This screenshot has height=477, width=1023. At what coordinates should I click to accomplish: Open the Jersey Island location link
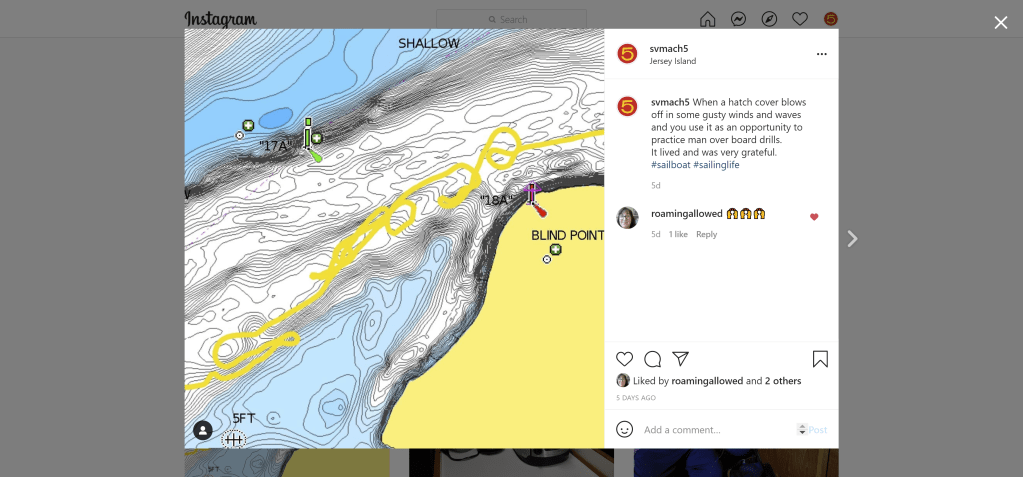tap(673, 61)
